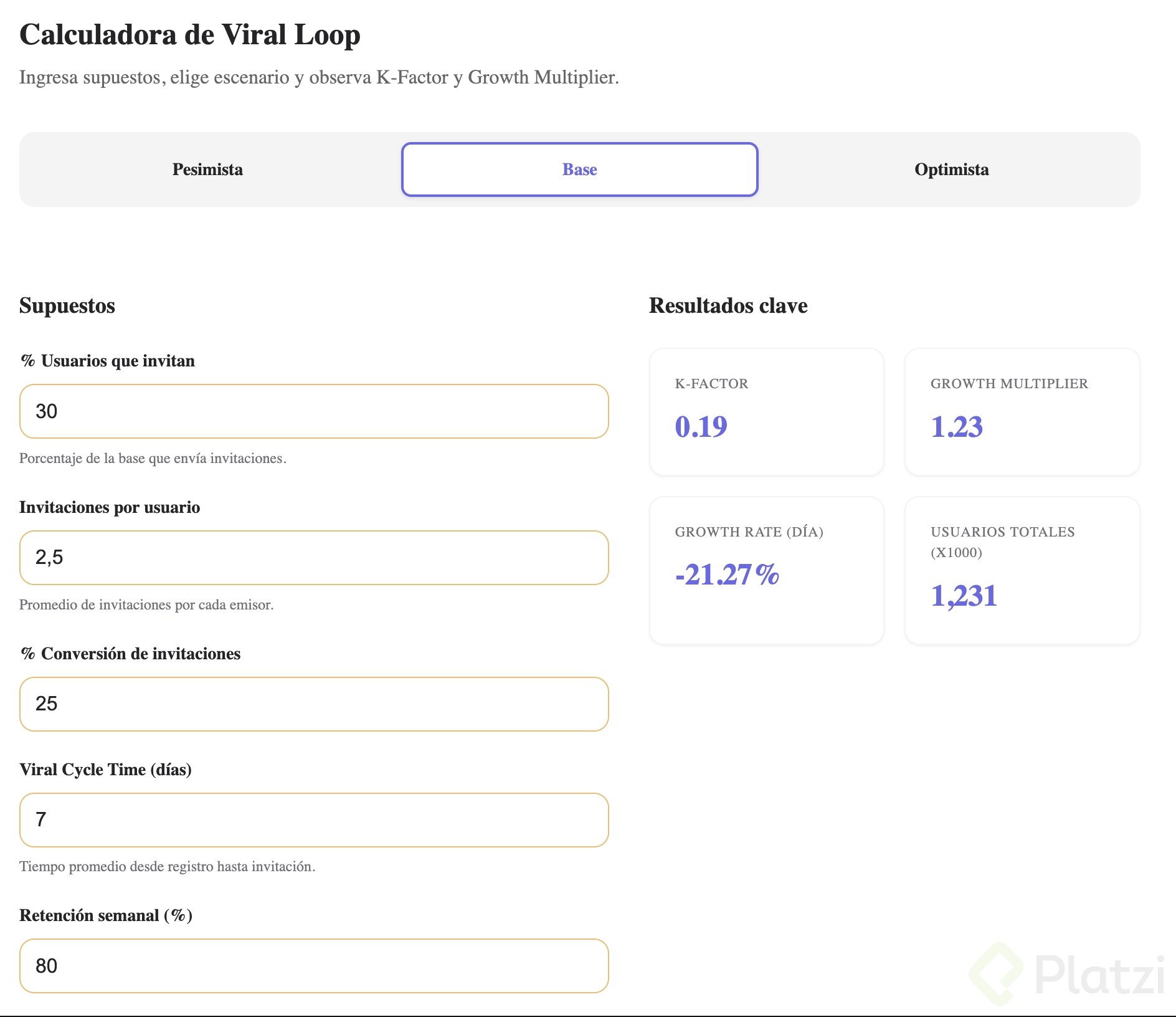The width and height of the screenshot is (1176, 1017).
Task: Click the 1,231 total users value
Action: 964,596
